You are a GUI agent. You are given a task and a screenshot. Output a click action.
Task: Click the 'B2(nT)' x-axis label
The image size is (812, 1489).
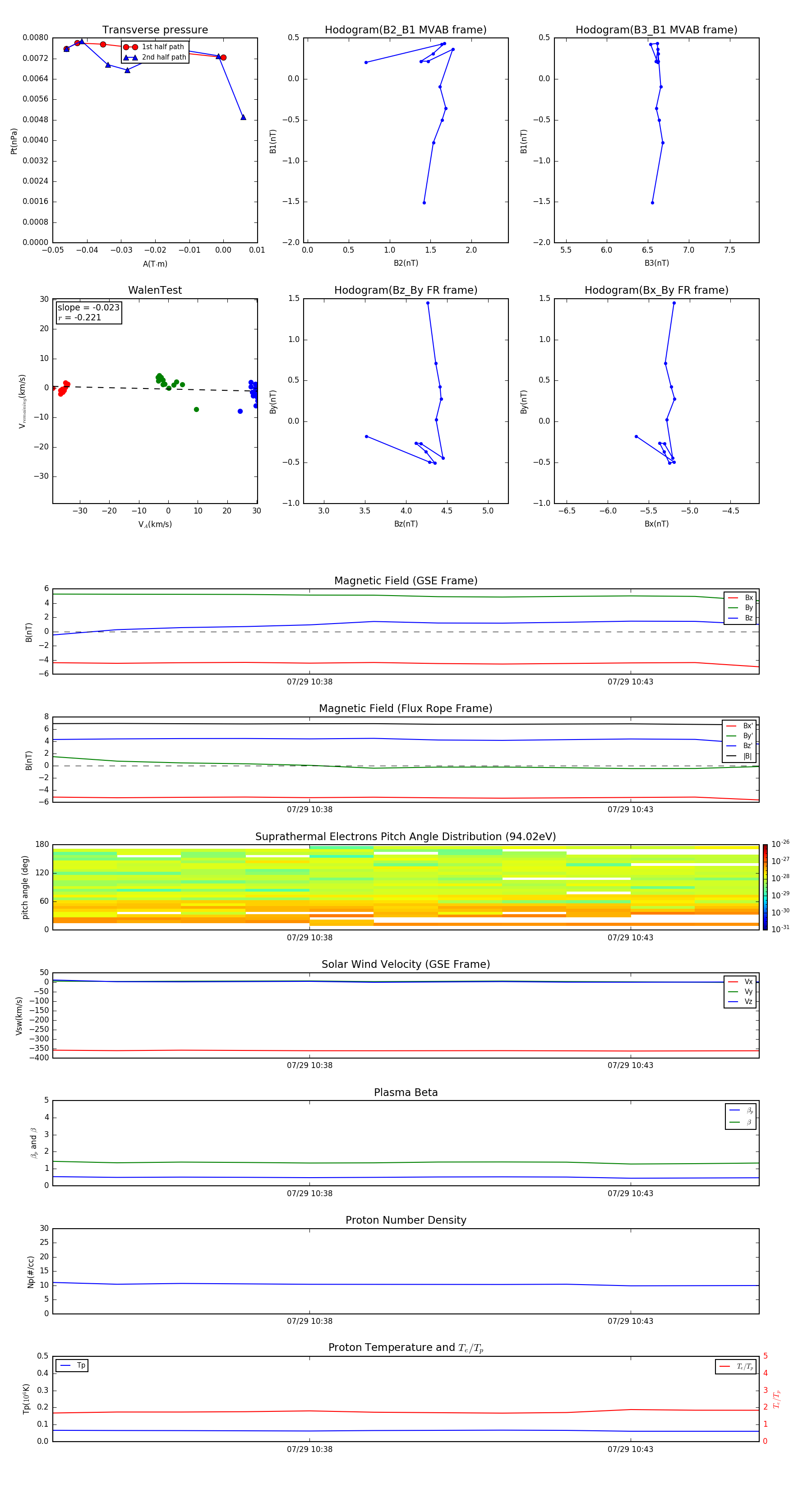pos(406,263)
